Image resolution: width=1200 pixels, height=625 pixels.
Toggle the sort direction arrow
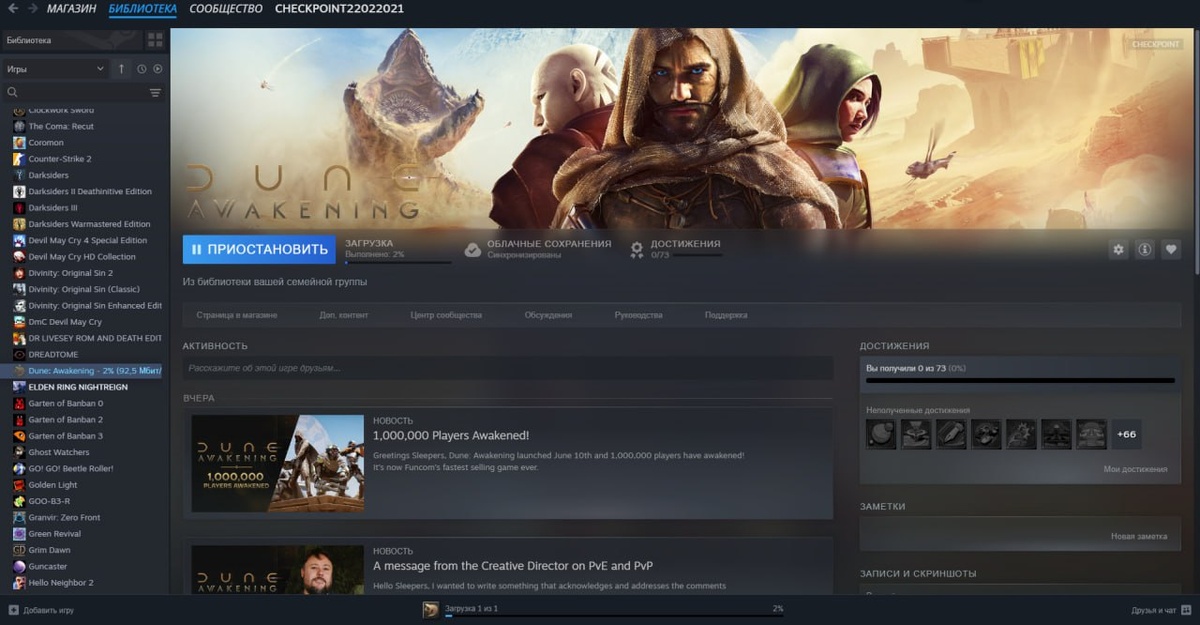[x=122, y=69]
